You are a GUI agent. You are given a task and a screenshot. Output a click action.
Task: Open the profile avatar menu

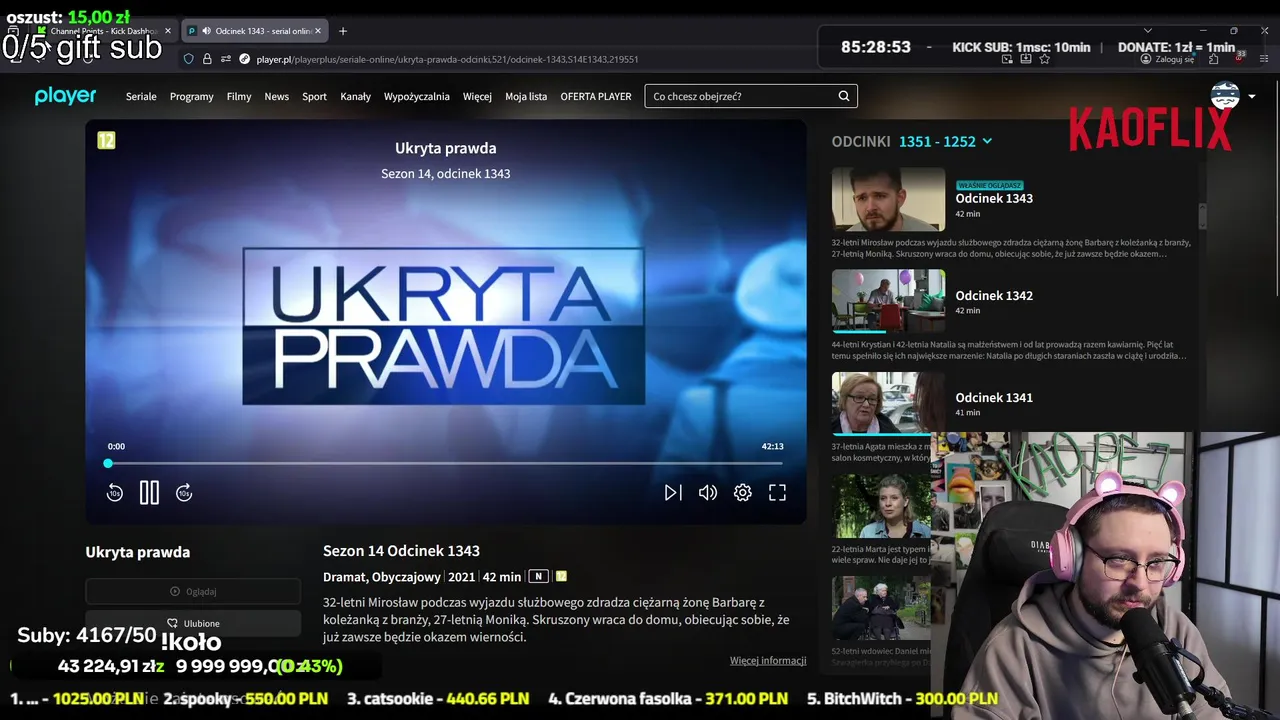pos(1225,96)
